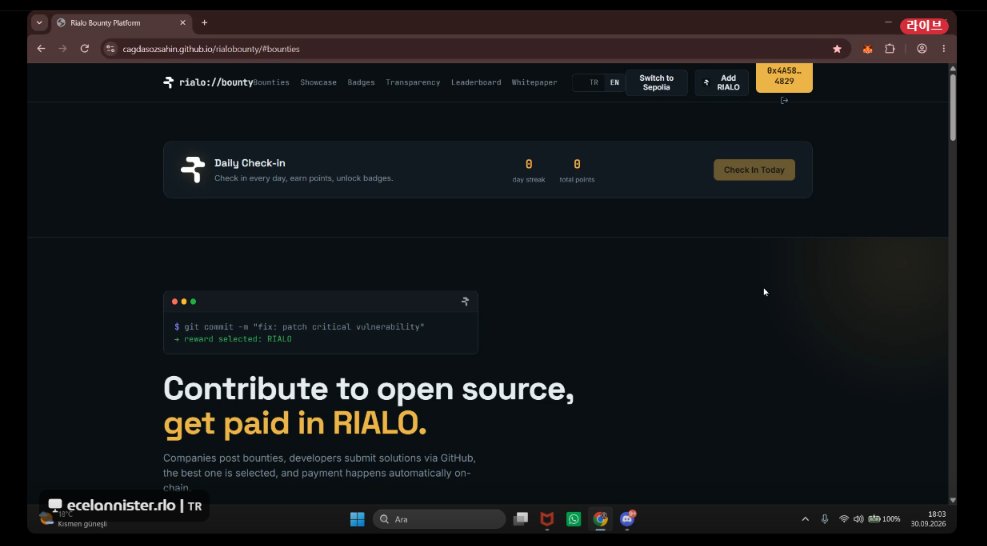Click the day streak counter
This screenshot has height=546, width=987.
coord(528,171)
